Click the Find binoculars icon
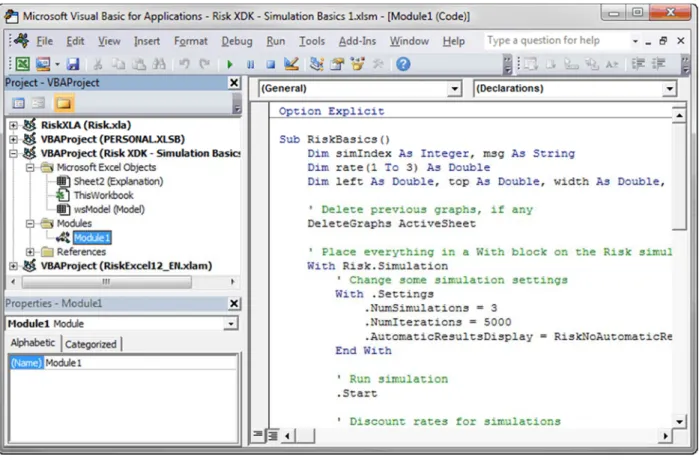Image resolution: width=699 pixels, height=460 pixels. (x=159, y=64)
